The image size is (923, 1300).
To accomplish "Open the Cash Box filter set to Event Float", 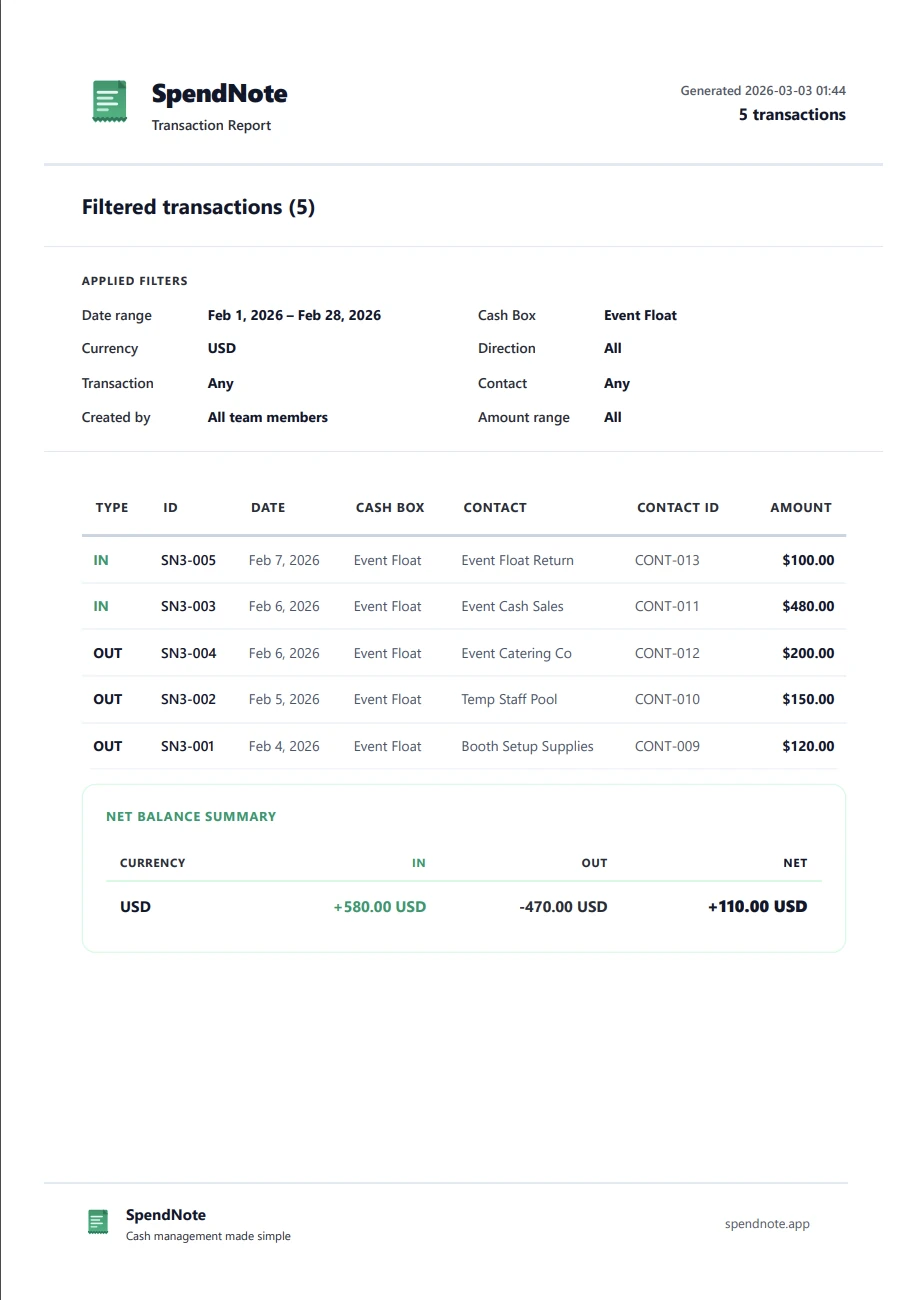I will click(640, 315).
